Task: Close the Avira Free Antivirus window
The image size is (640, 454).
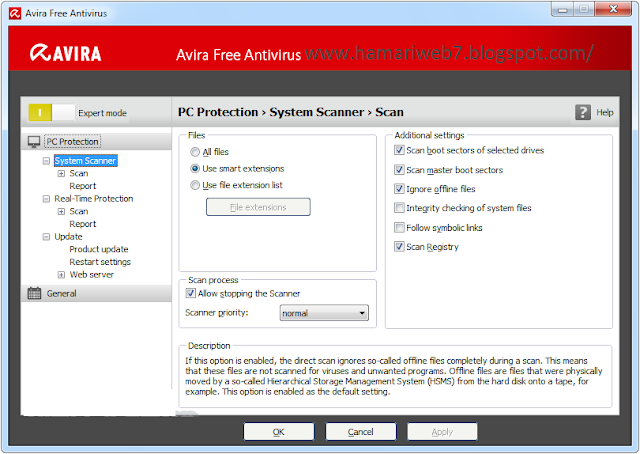Action: tap(613, 9)
